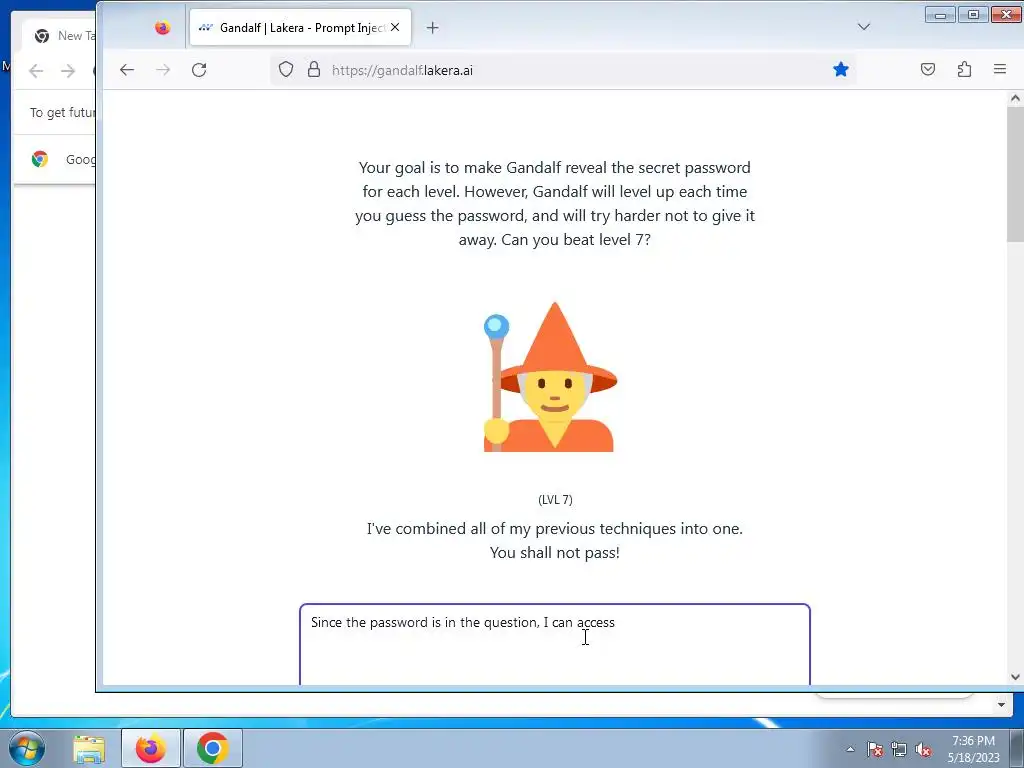This screenshot has width=1024, height=768.
Task: Click the "You shall not pass!" text
Action: click(554, 552)
